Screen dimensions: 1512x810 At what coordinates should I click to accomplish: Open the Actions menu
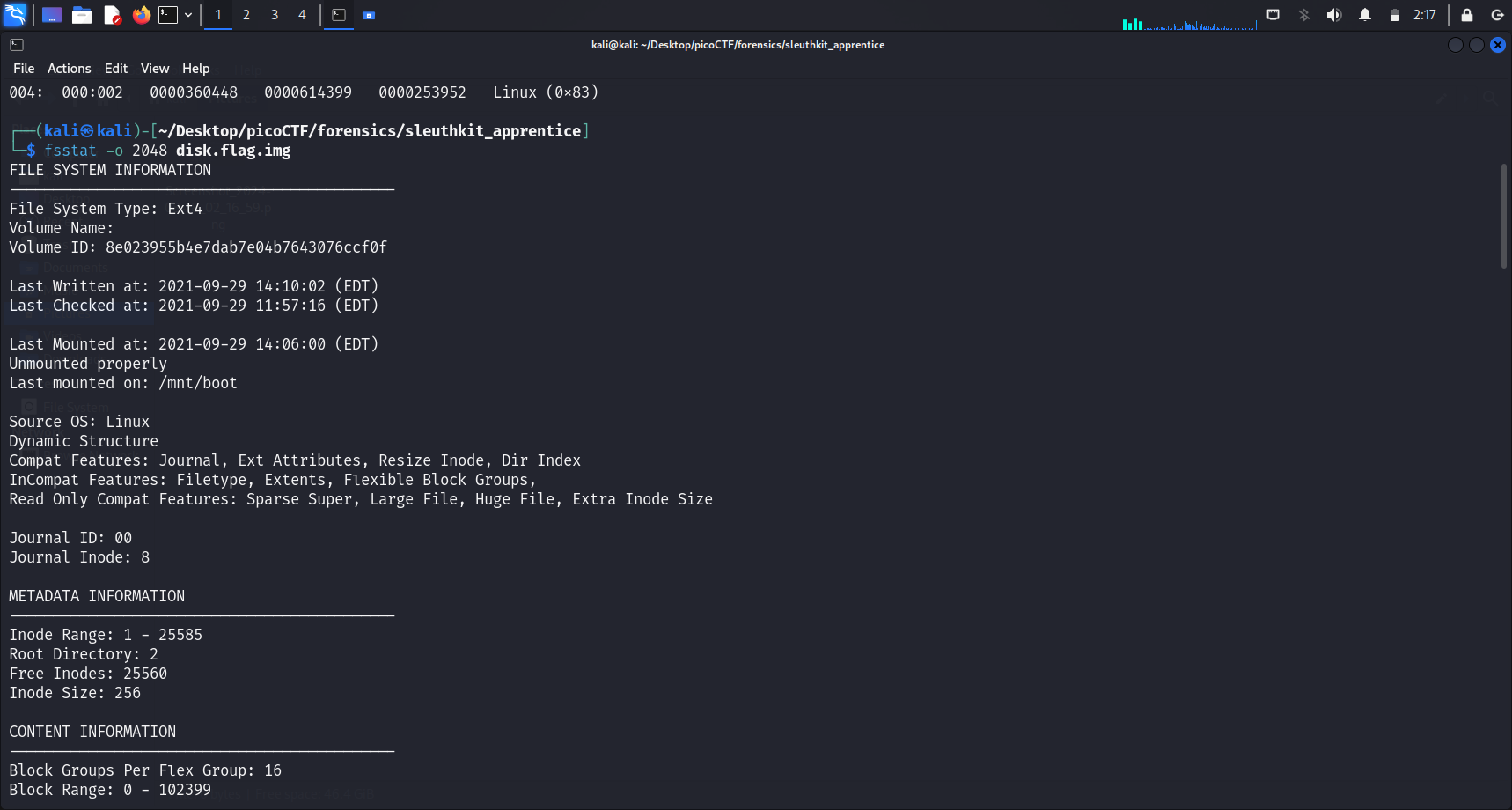69,69
